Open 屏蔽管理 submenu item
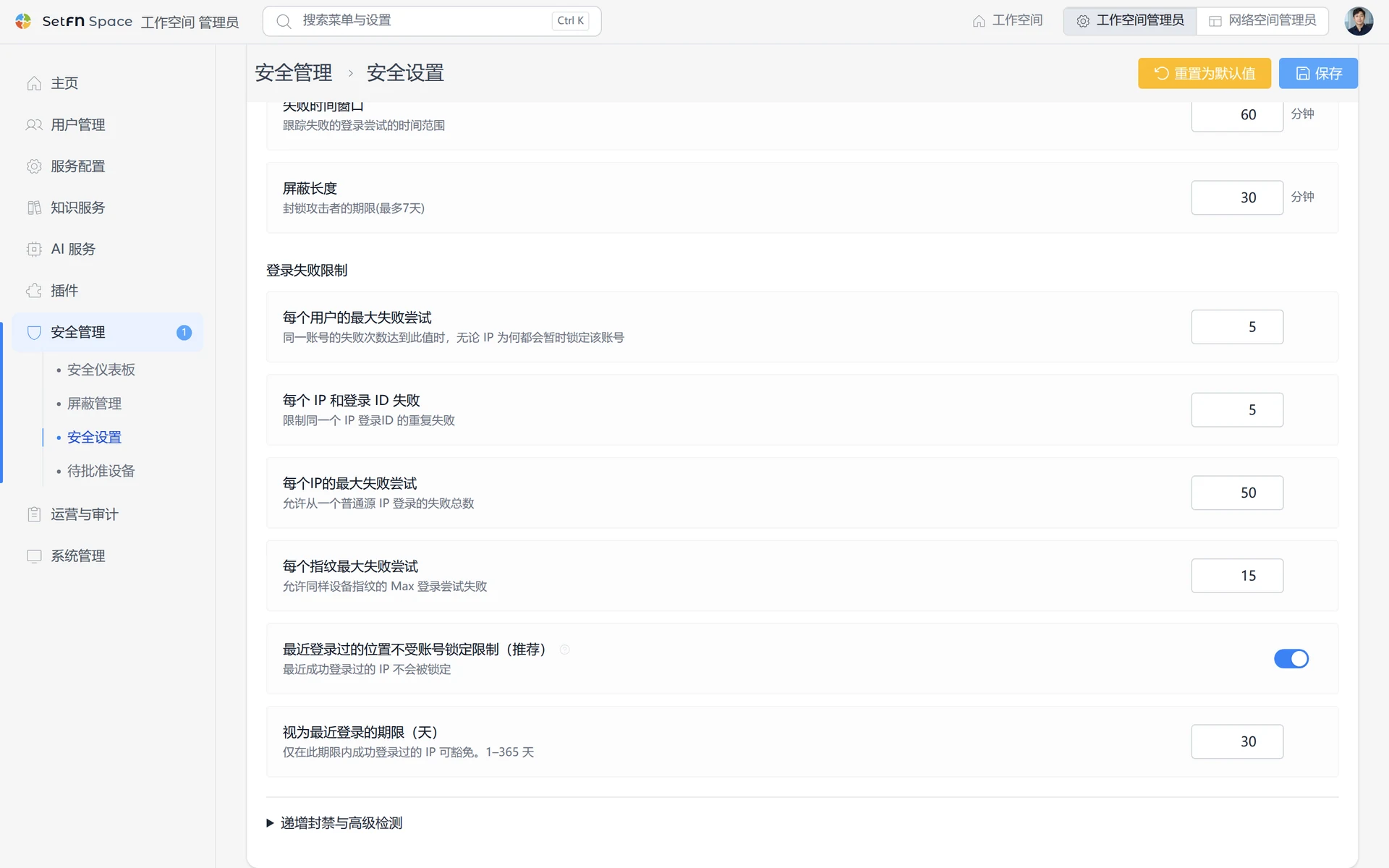The width and height of the screenshot is (1389, 868). pyautogui.click(x=94, y=404)
